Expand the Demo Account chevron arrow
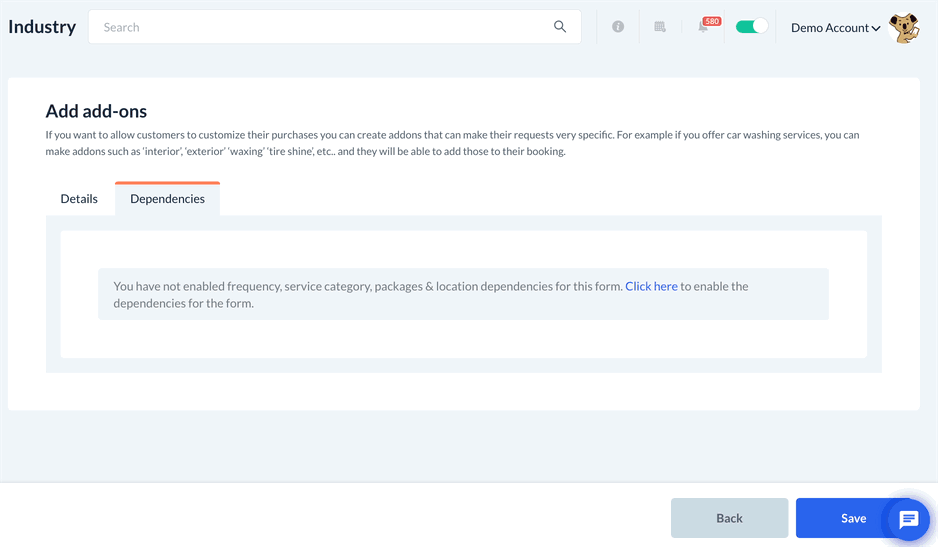This screenshot has width=938, height=547. [x=876, y=29]
